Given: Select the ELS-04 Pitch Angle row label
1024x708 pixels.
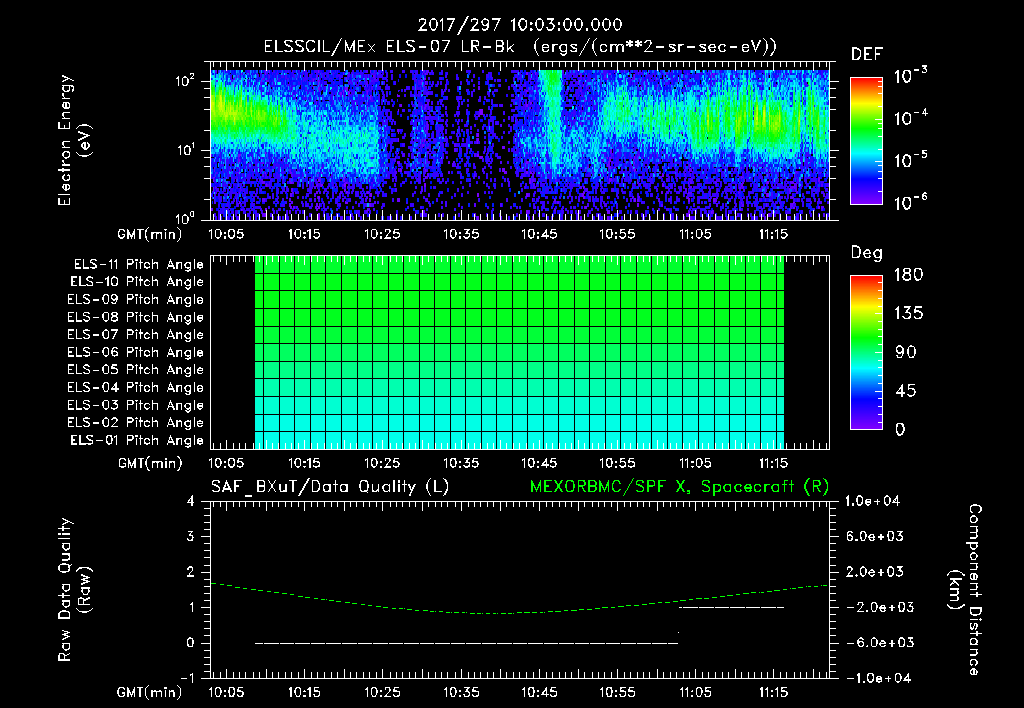Looking at the screenshot, I should pos(136,387).
